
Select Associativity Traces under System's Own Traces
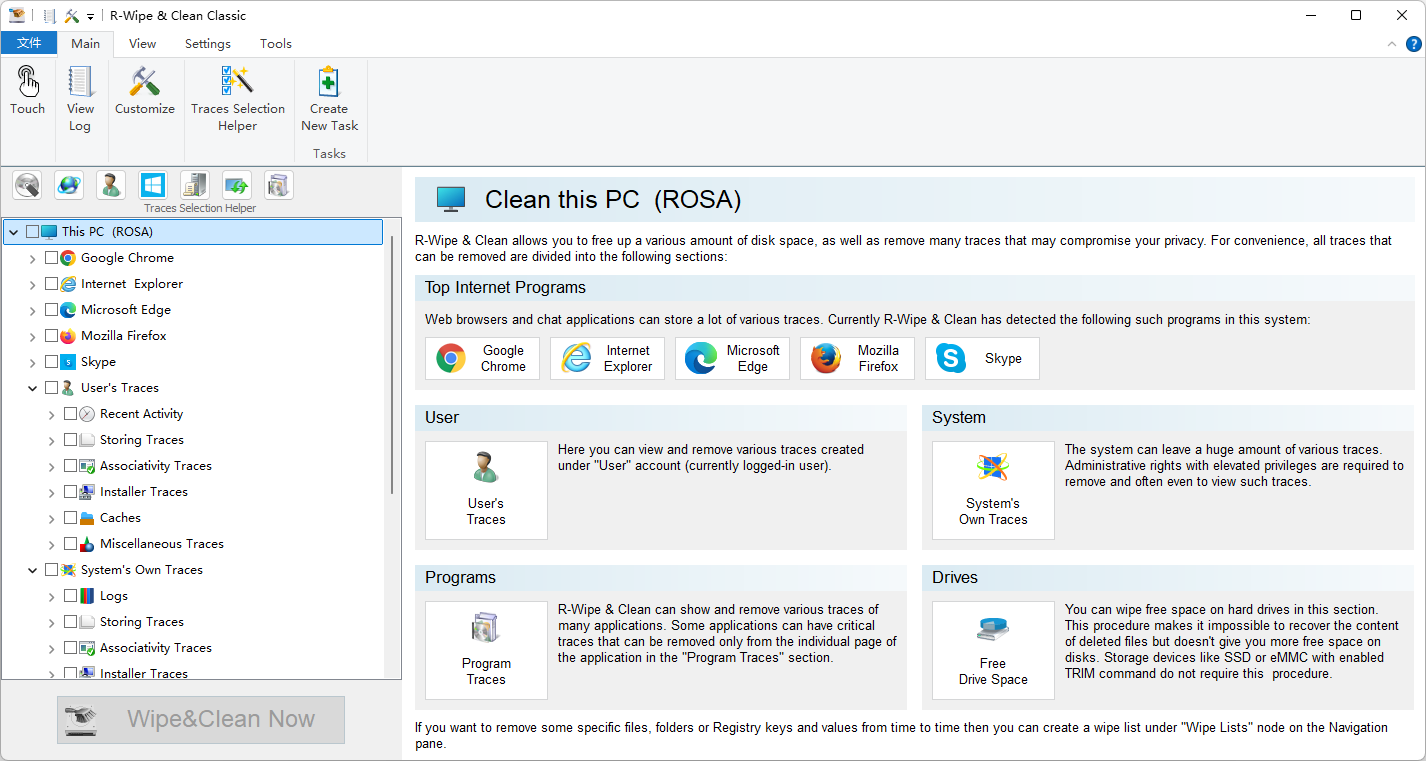(156, 648)
